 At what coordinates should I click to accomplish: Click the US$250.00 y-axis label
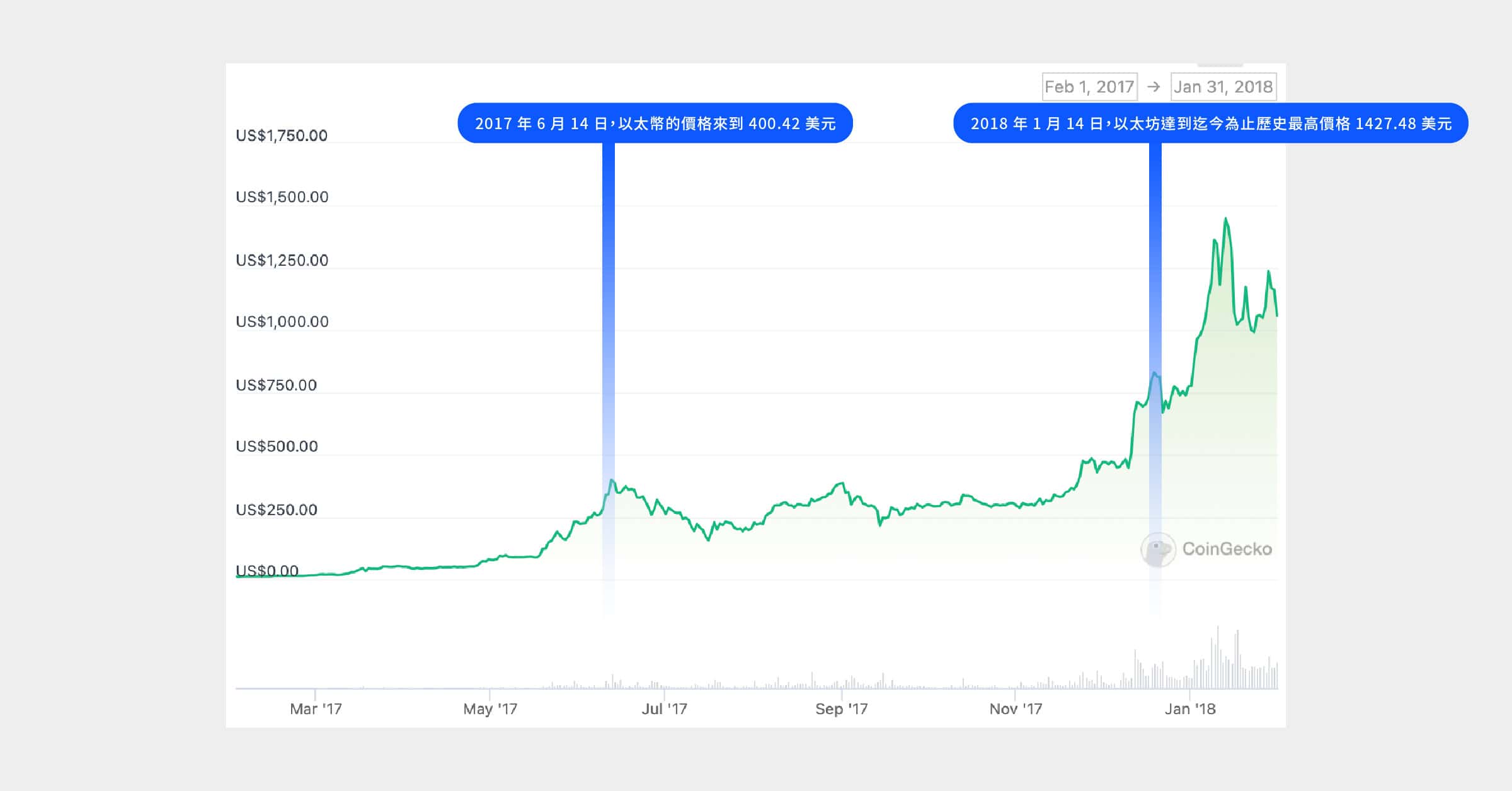(x=277, y=509)
